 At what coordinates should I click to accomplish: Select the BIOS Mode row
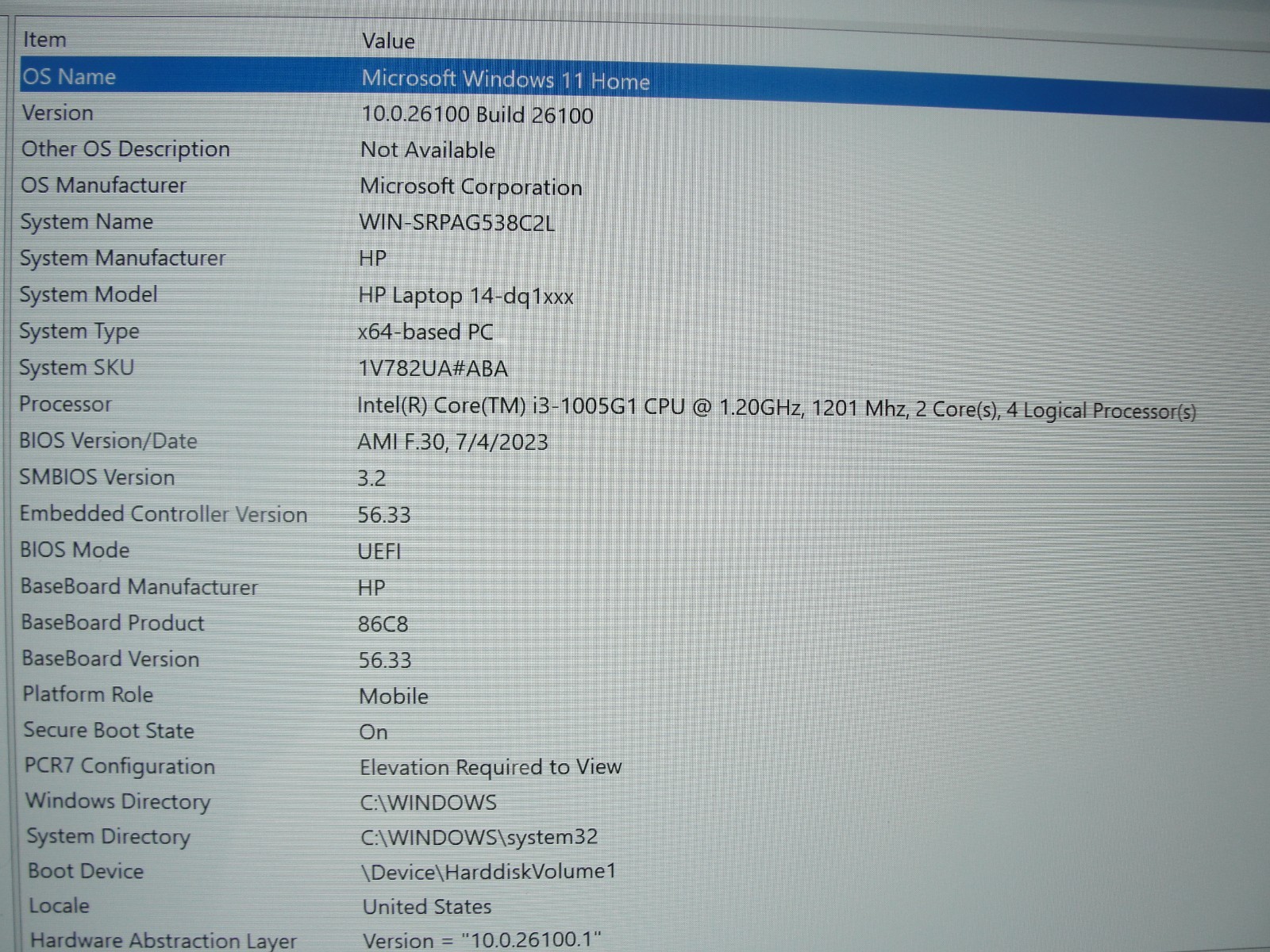75,551
